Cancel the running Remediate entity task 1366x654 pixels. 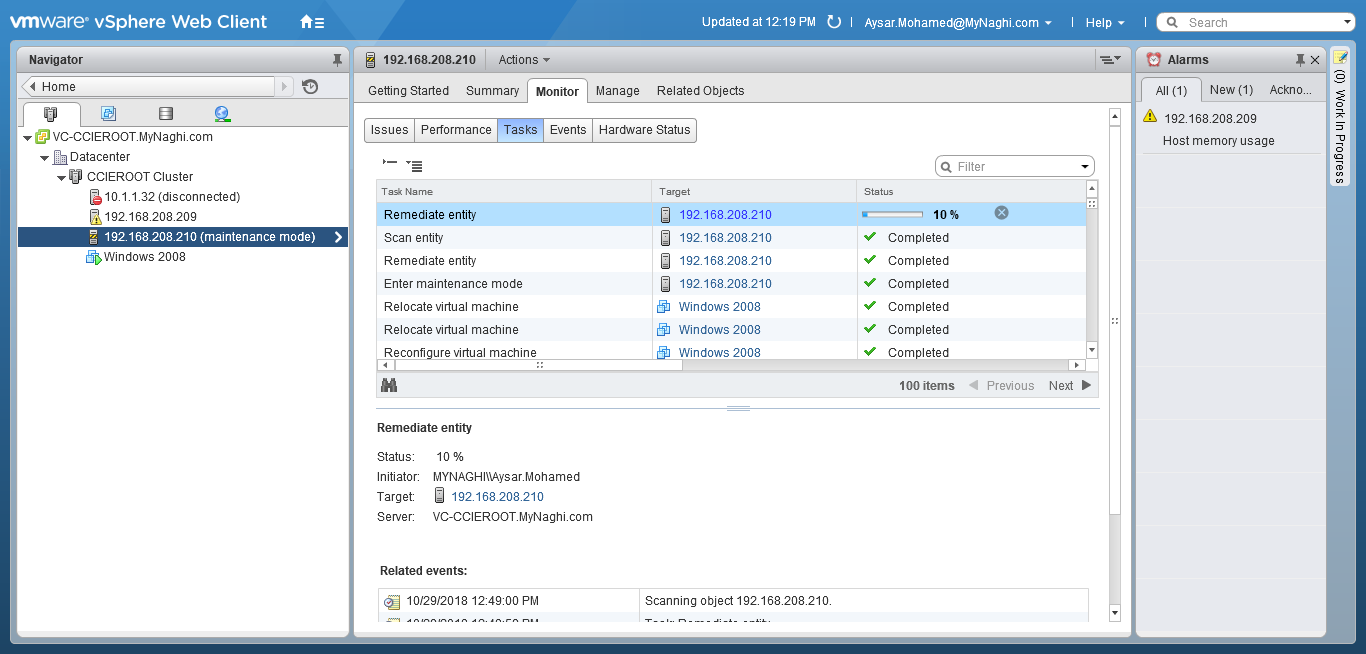[1001, 213]
